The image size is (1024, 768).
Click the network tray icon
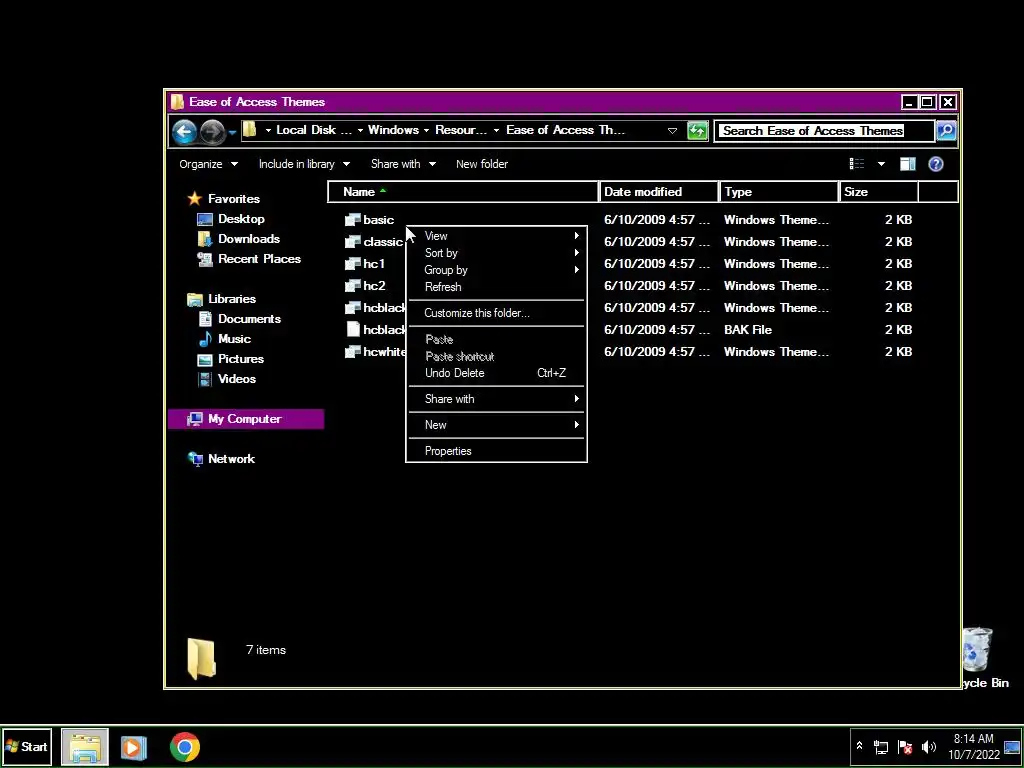pyautogui.click(x=881, y=747)
